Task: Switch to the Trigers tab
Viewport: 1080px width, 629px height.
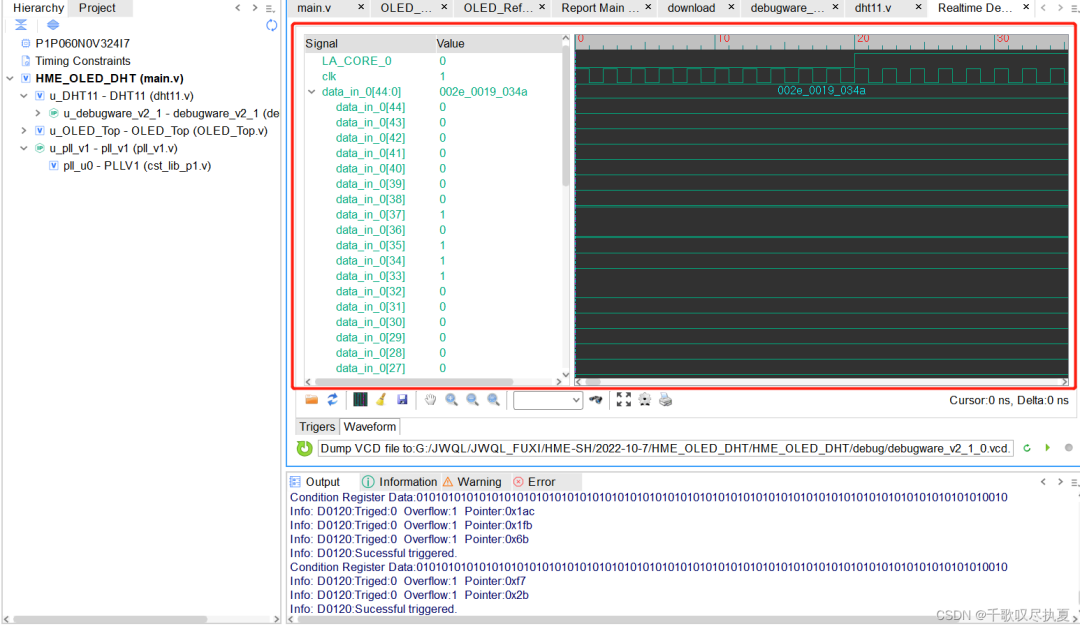Action: tap(317, 427)
